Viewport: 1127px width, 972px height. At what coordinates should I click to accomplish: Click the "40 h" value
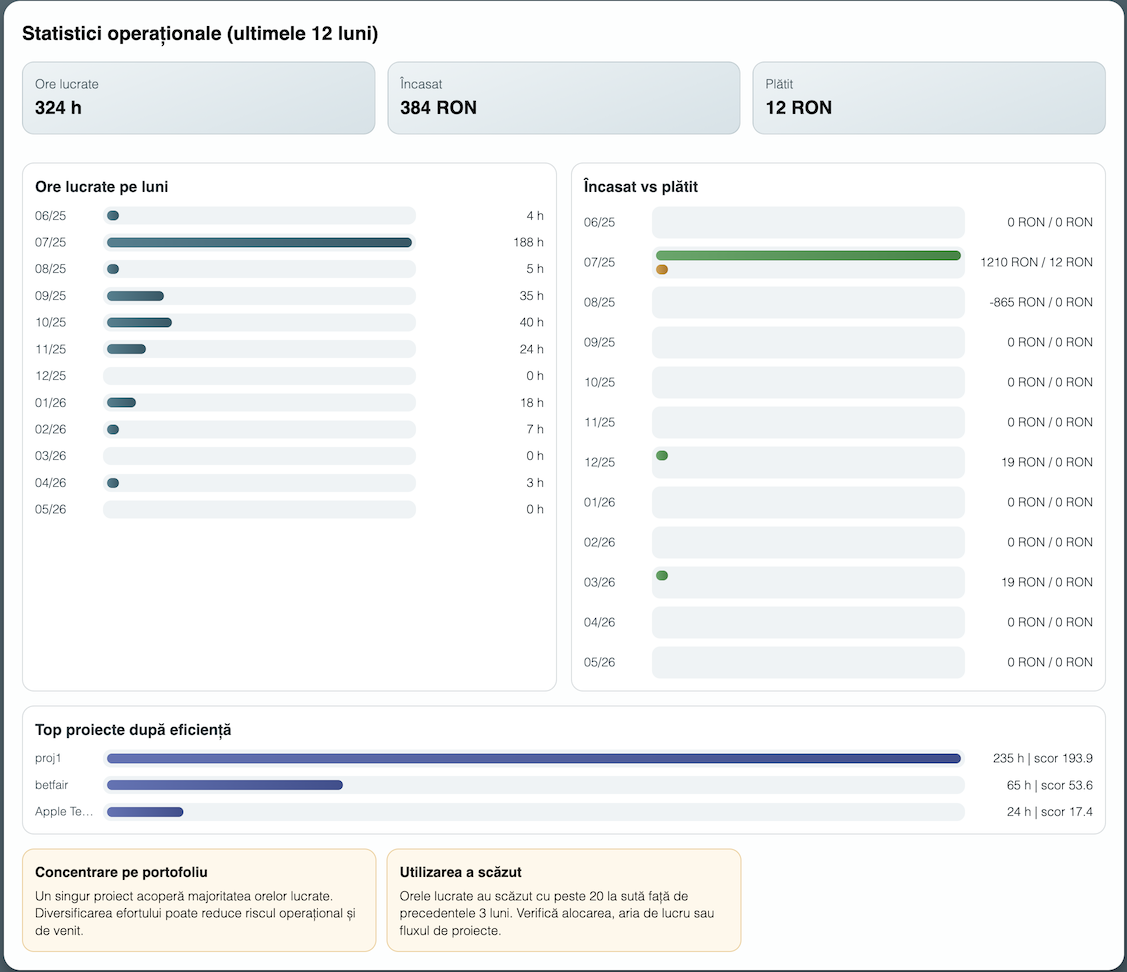click(532, 322)
